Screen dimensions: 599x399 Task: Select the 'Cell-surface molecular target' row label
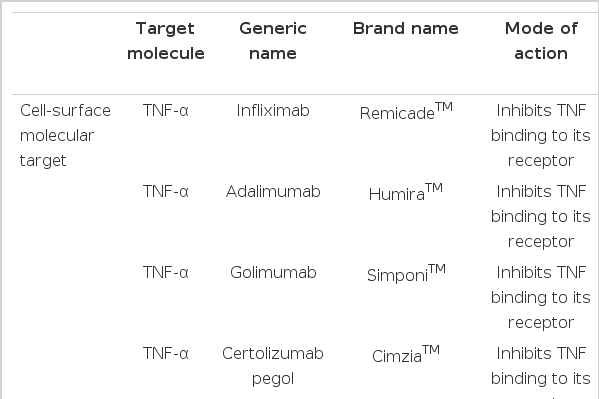point(65,136)
